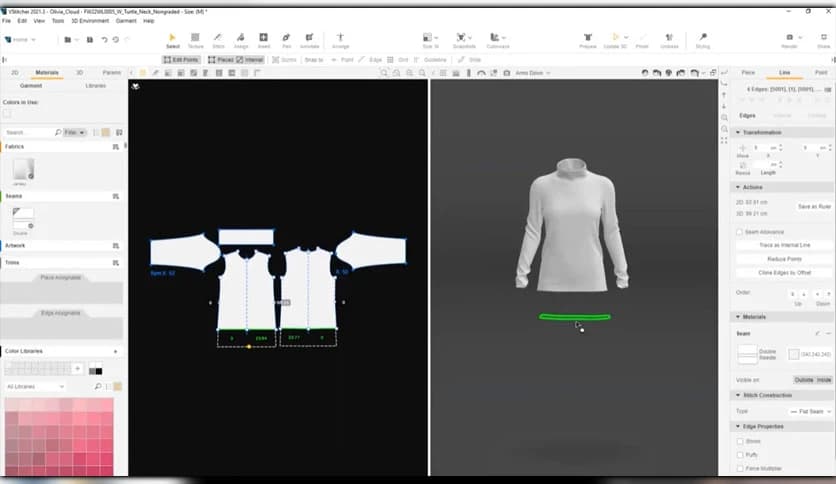
Task: Run Update 3D simulation
Action: point(616,39)
